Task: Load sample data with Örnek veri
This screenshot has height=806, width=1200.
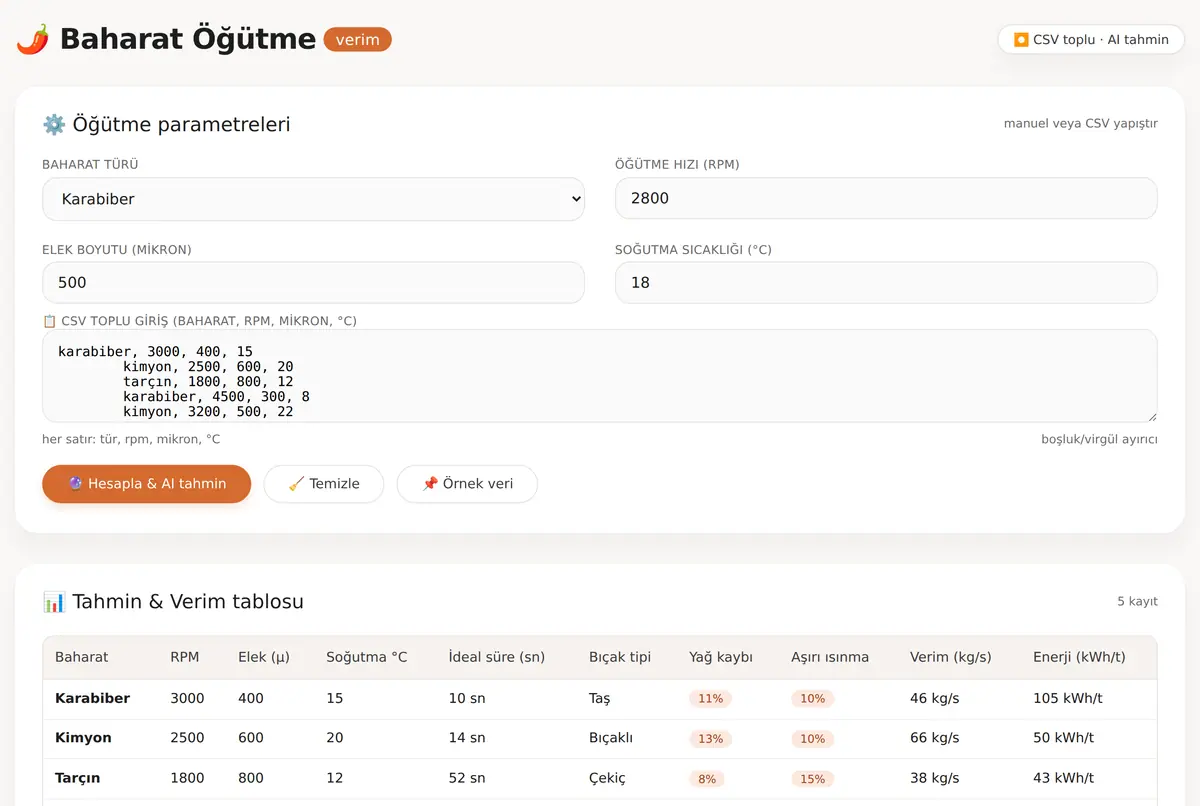Action: (x=467, y=484)
